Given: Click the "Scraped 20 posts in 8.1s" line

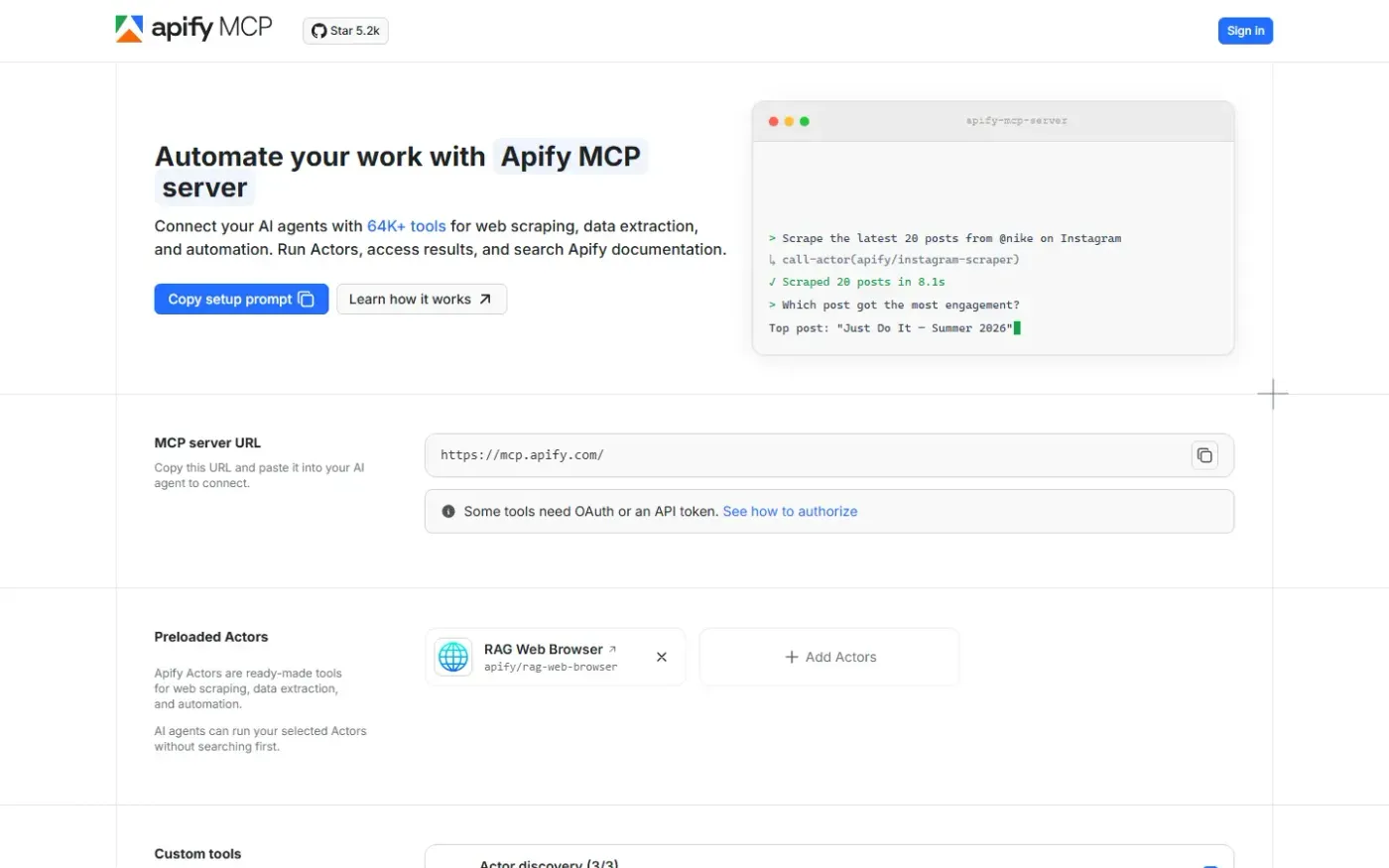Looking at the screenshot, I should click(x=857, y=282).
